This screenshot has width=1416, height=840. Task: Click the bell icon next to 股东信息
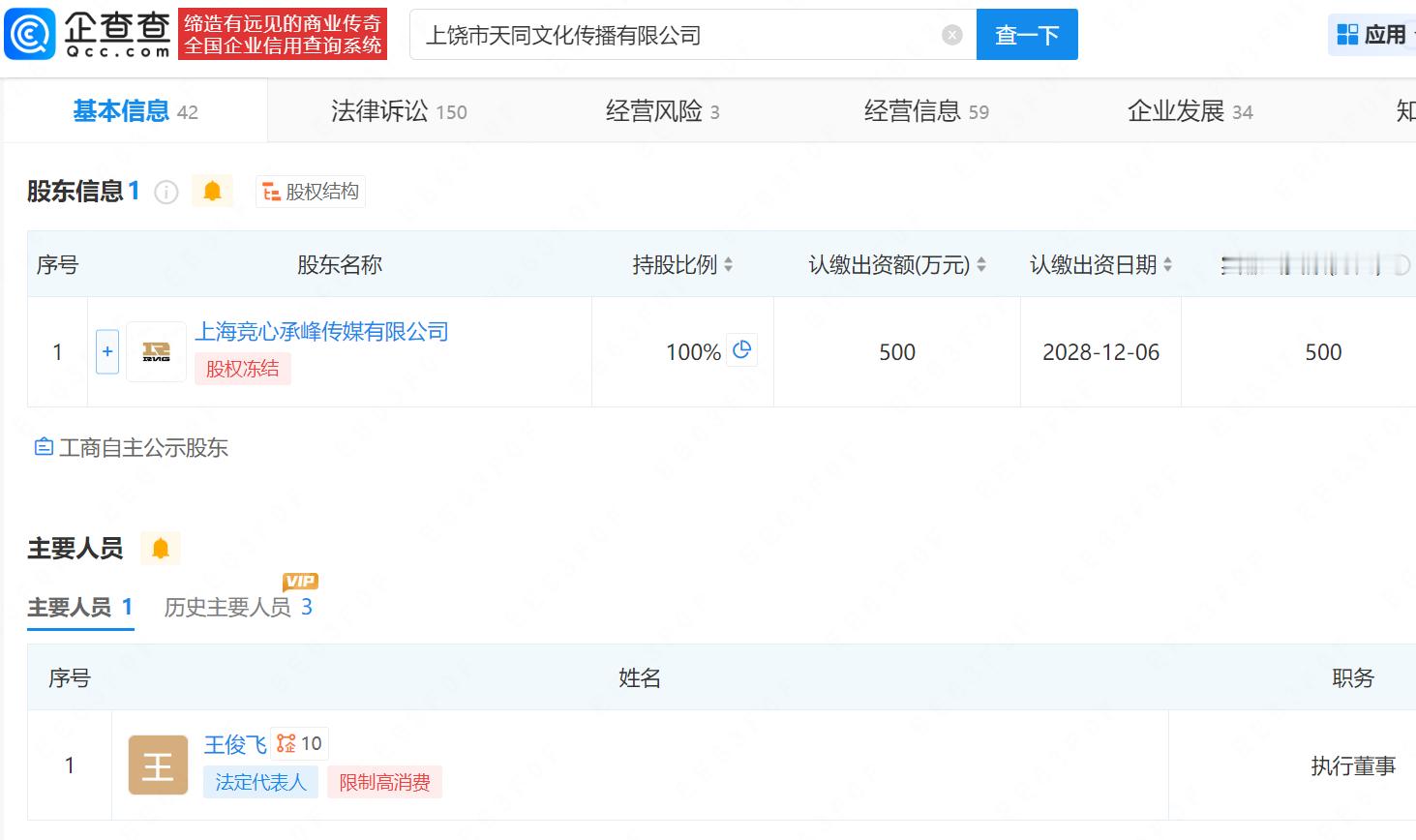pos(213,191)
